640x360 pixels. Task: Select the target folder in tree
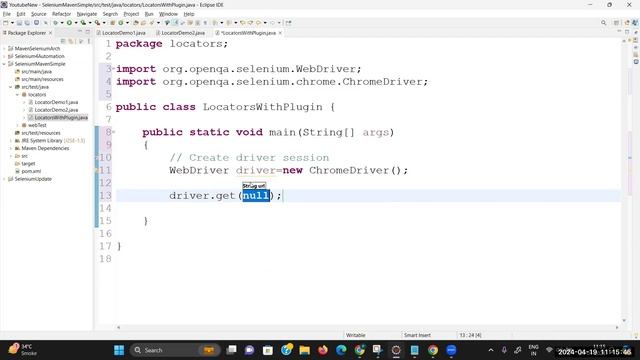[x=28, y=164]
